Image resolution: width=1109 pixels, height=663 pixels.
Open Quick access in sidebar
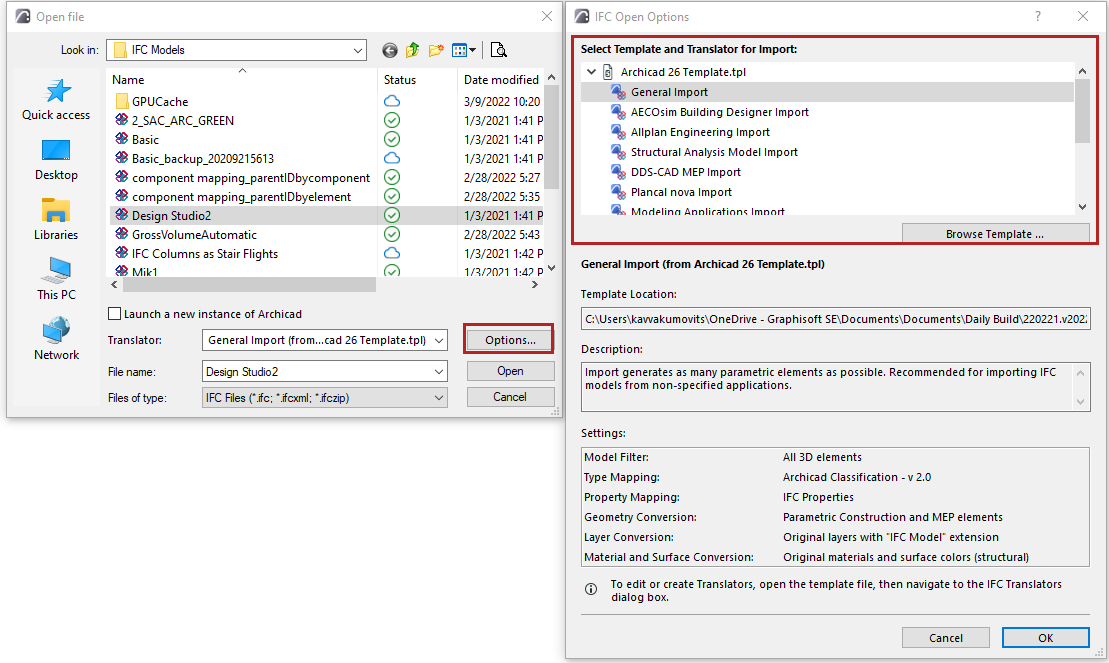(x=56, y=100)
